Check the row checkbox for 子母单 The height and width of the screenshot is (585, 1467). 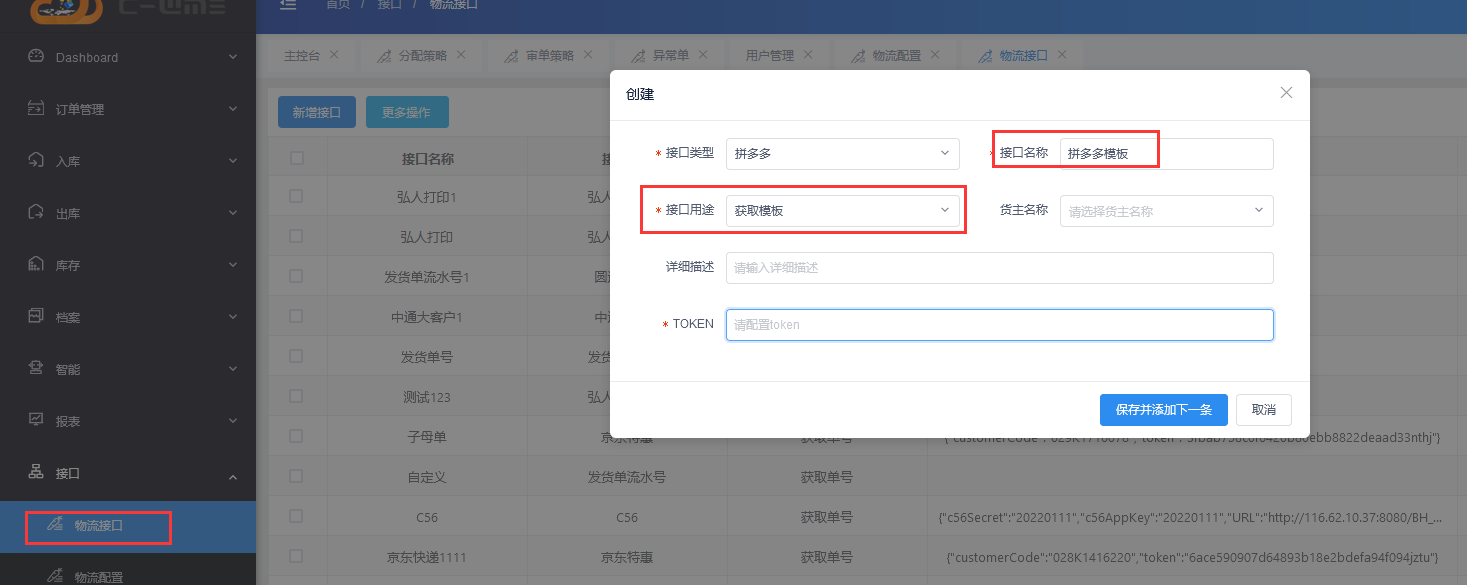point(296,437)
